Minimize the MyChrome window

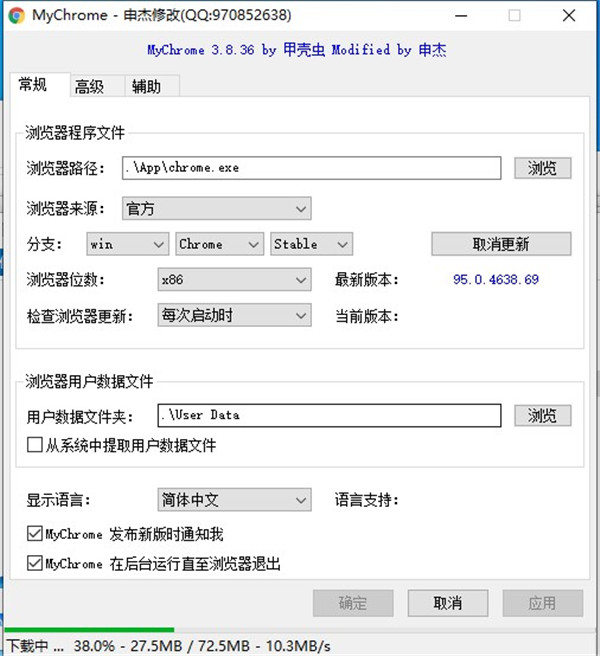[470, 15]
